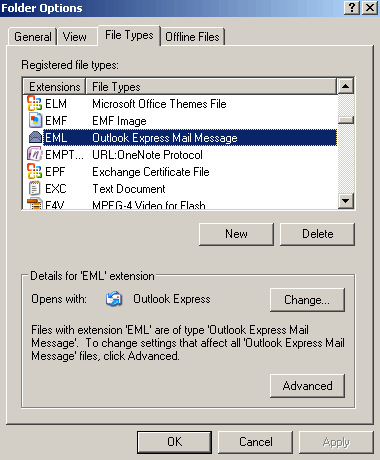Click the ELM file type icon
The width and height of the screenshot is (380, 460).
[x=35, y=103]
